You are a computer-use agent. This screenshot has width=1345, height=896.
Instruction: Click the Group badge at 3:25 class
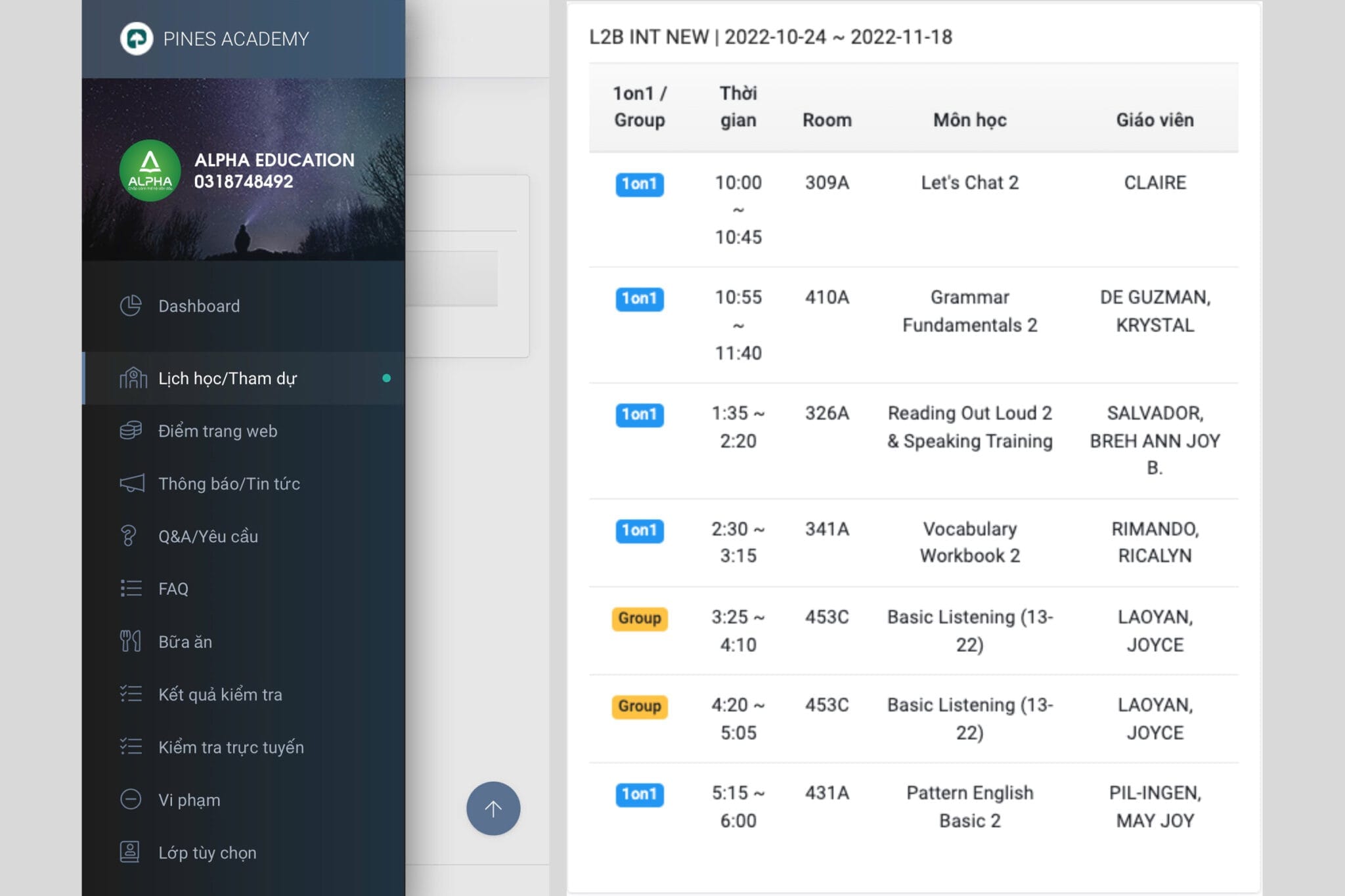point(640,618)
